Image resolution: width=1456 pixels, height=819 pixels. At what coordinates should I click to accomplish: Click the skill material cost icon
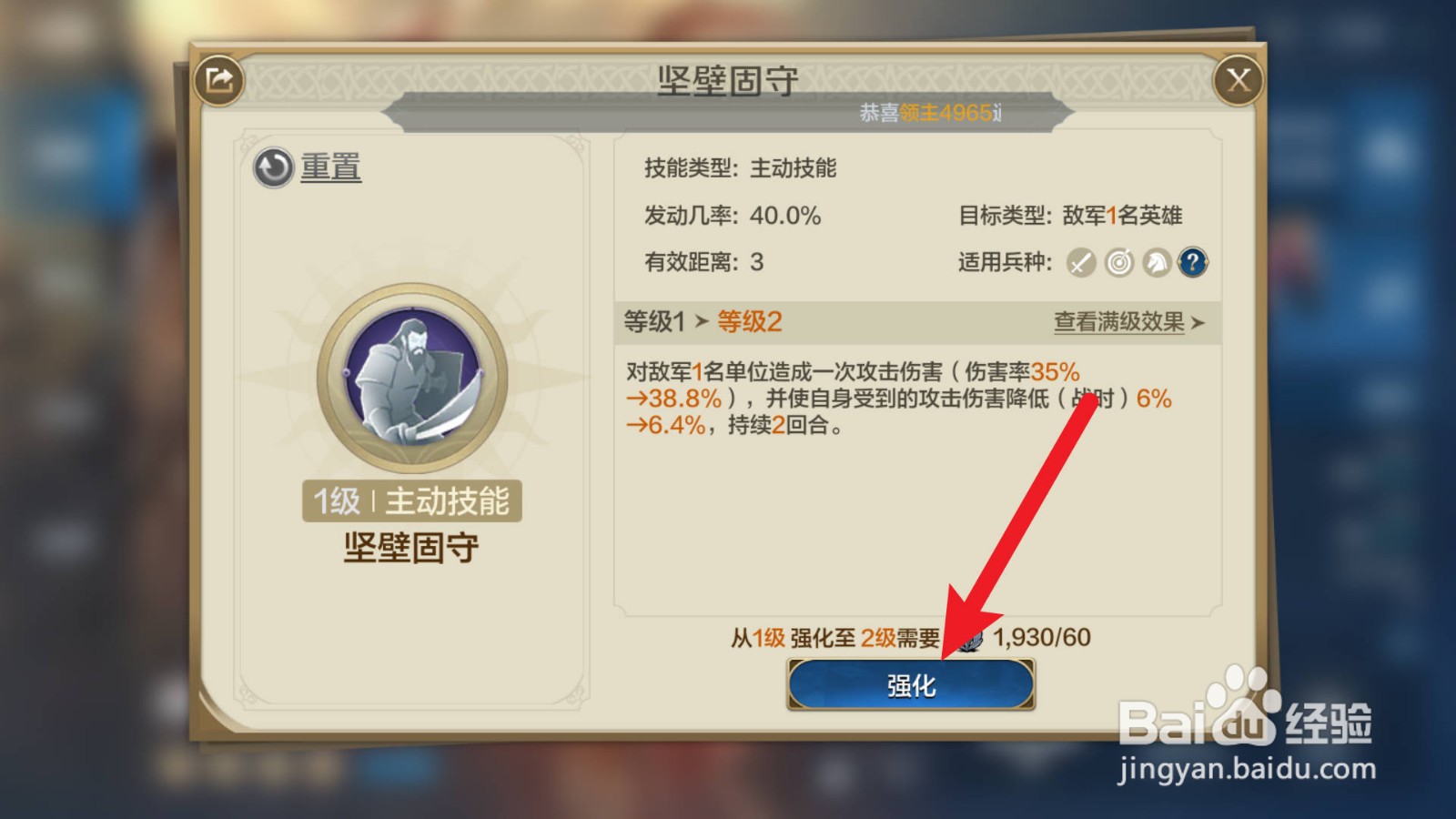pos(966,638)
